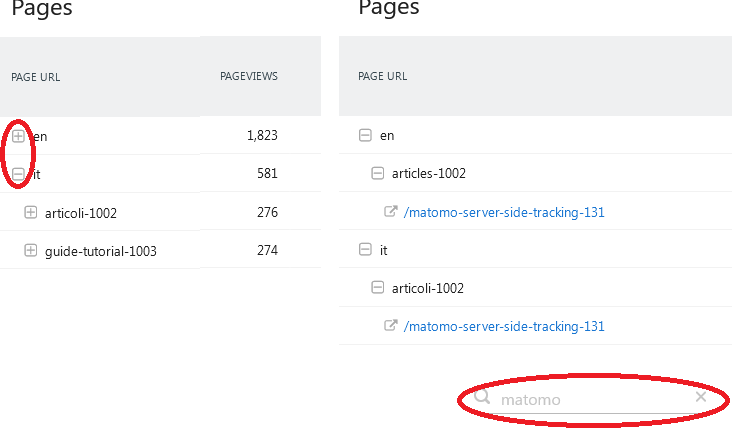The width and height of the screenshot is (733, 434).
Task: Collapse the "it" row in right table
Action: pos(365,250)
